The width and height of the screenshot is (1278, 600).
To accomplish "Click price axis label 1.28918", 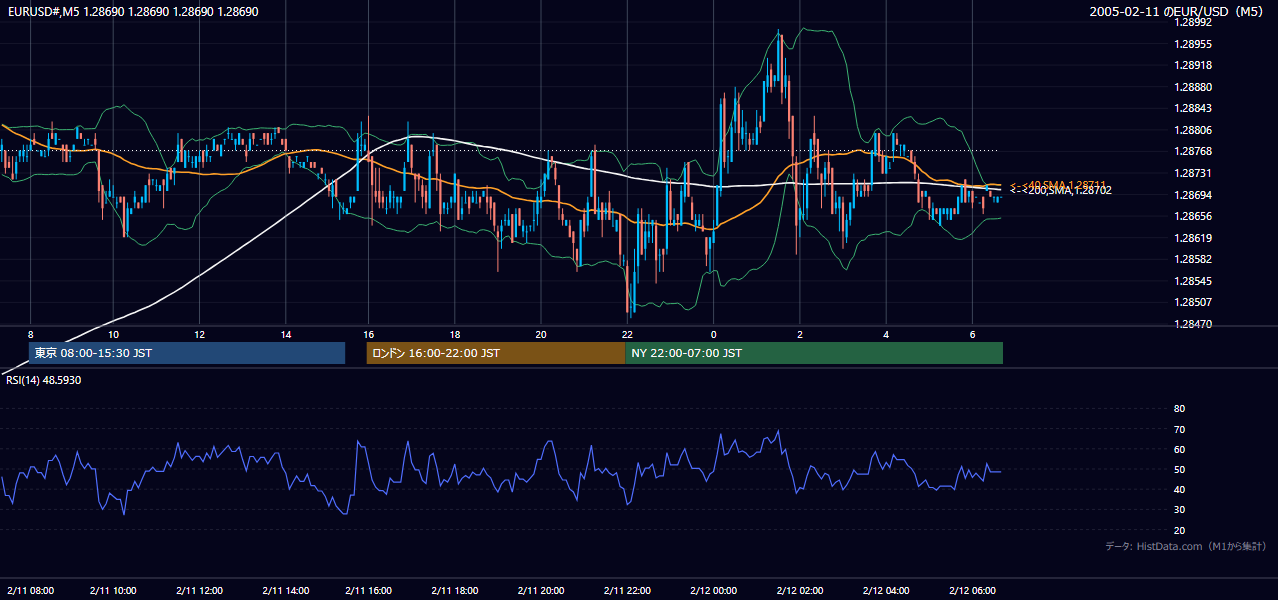I will pyautogui.click(x=1193, y=65).
